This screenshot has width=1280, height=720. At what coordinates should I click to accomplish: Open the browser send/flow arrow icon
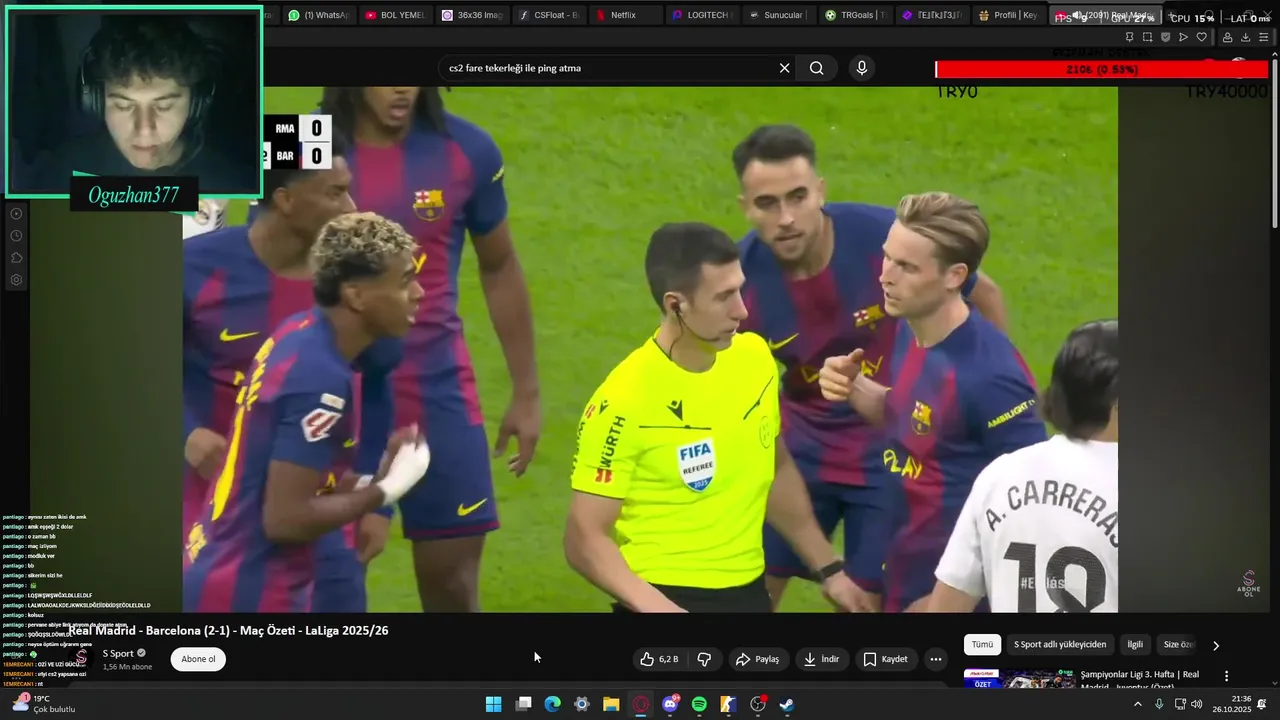1183,37
